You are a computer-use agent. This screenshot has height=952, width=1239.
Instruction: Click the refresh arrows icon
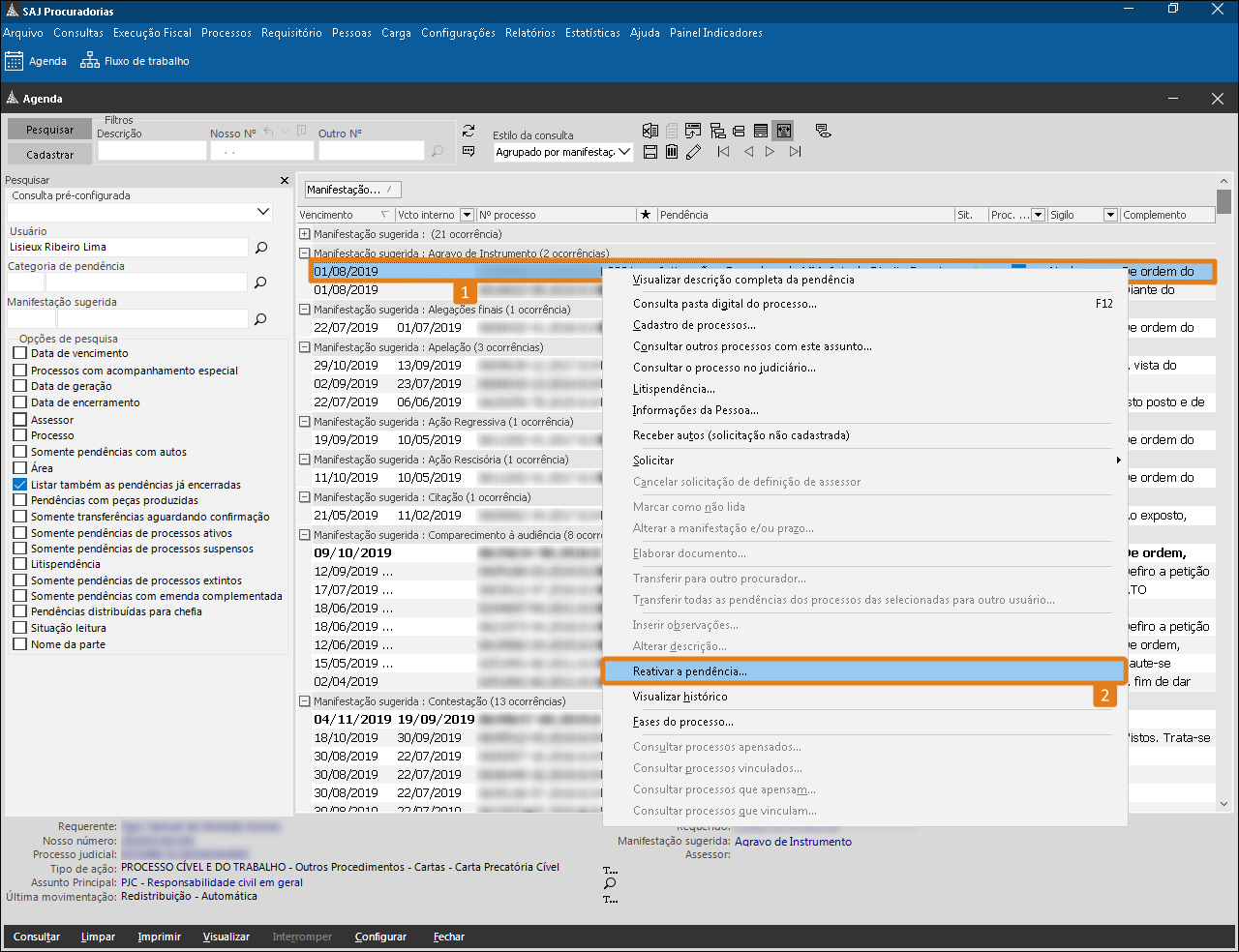coord(468,131)
